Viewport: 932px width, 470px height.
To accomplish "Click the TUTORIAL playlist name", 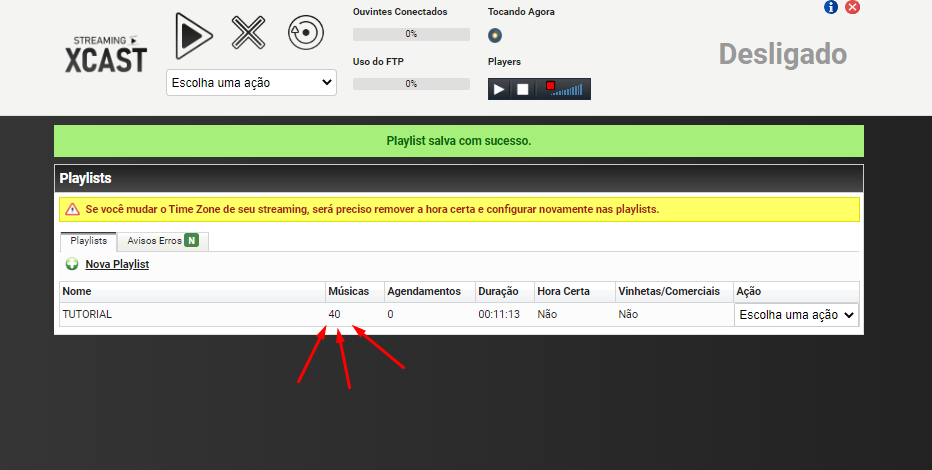I will pyautogui.click(x=87, y=314).
